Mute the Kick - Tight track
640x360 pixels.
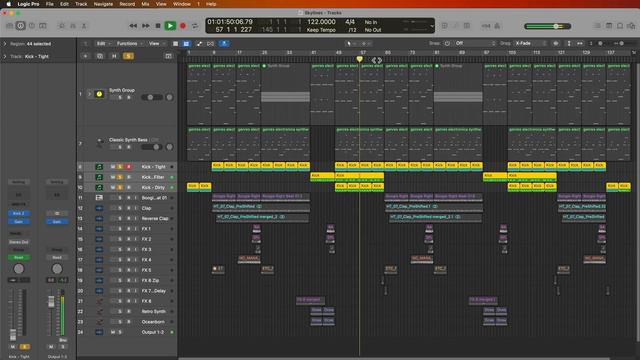pos(113,167)
